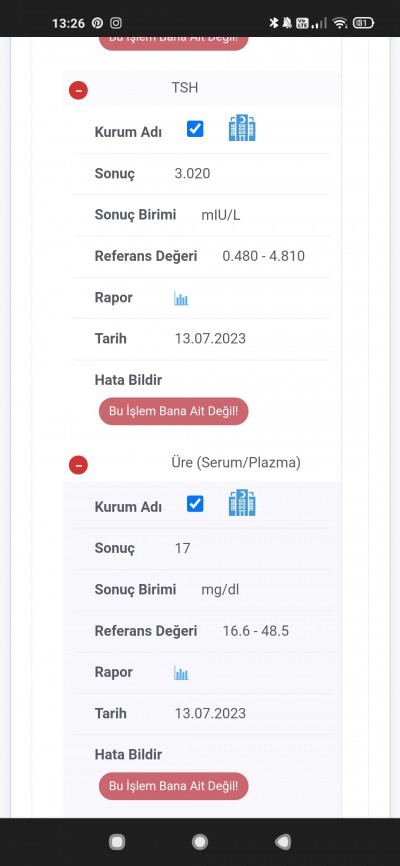This screenshot has height=866, width=400.
Task: Open hospital building icon in Üre section
Action: [242, 503]
